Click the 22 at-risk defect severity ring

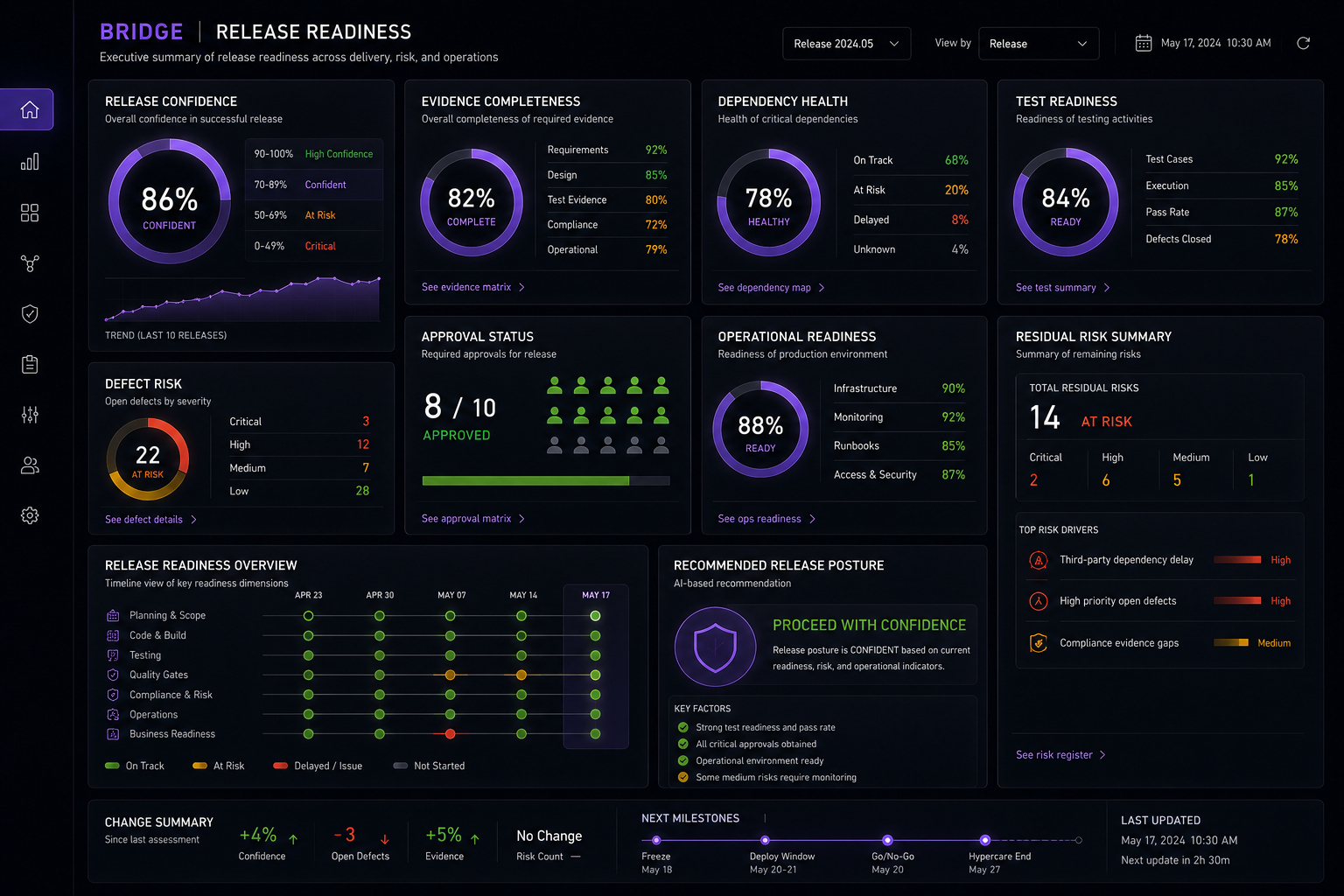tap(148, 459)
